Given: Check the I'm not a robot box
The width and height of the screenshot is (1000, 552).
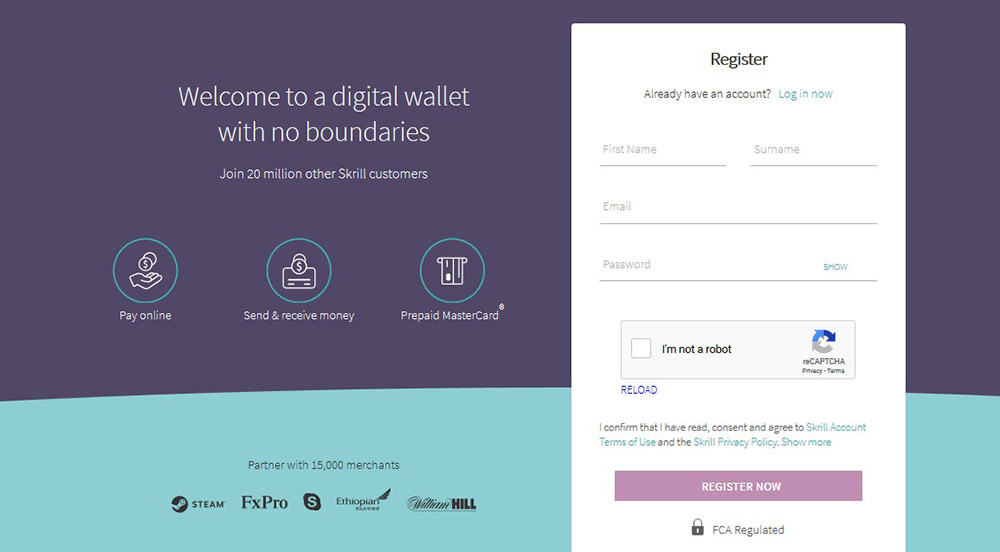Looking at the screenshot, I should pos(641,349).
